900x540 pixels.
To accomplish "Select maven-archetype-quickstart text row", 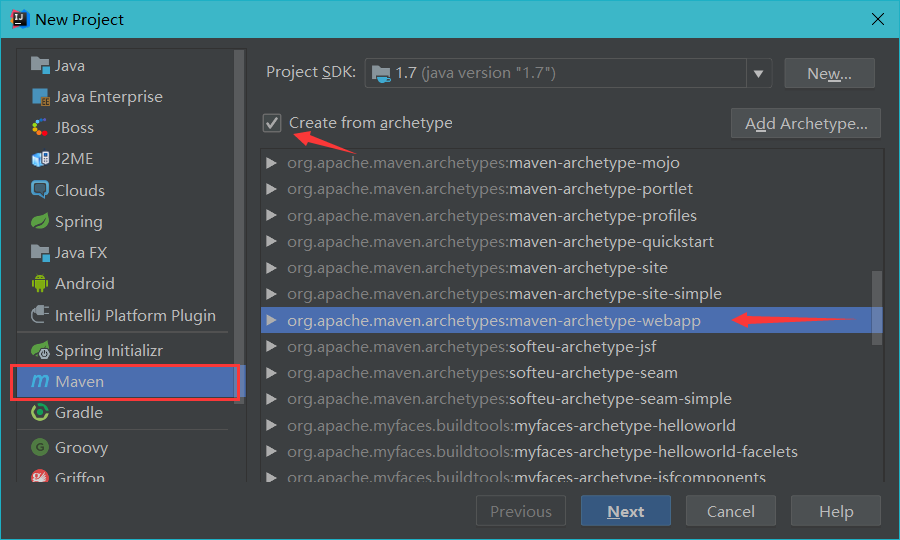I will 500,242.
